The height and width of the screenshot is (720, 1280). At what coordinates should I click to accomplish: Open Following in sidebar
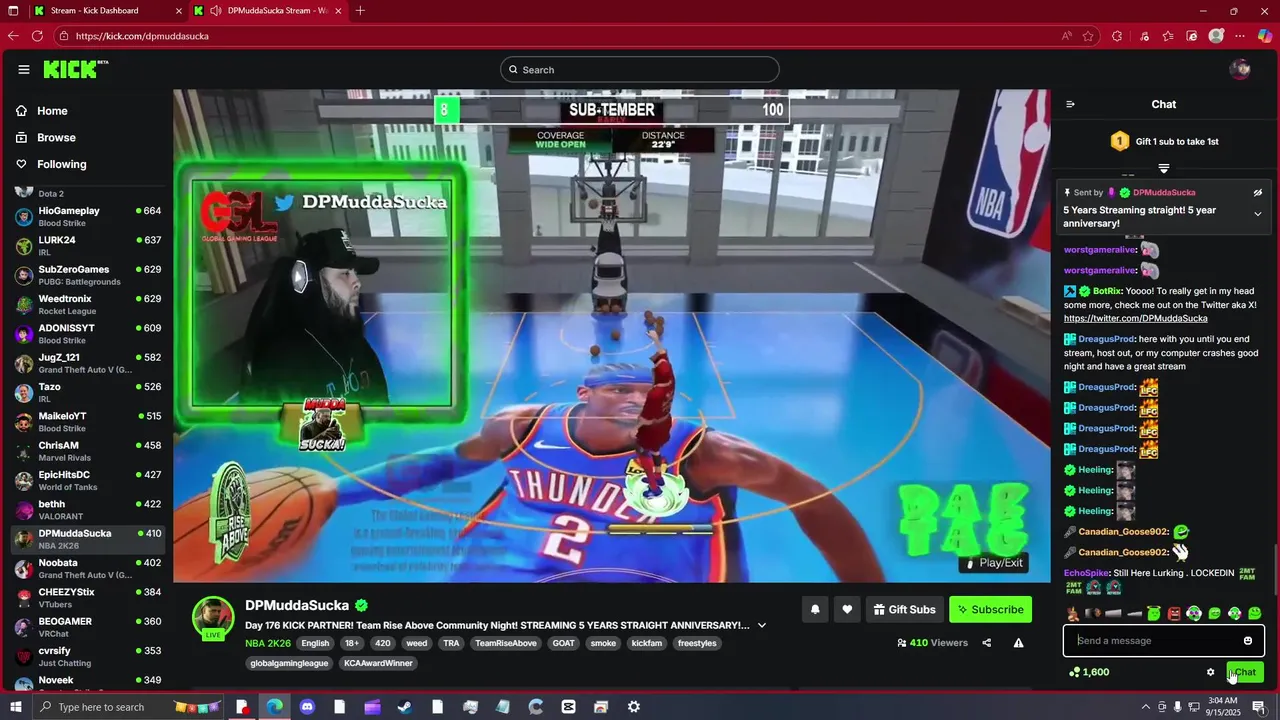(x=62, y=164)
